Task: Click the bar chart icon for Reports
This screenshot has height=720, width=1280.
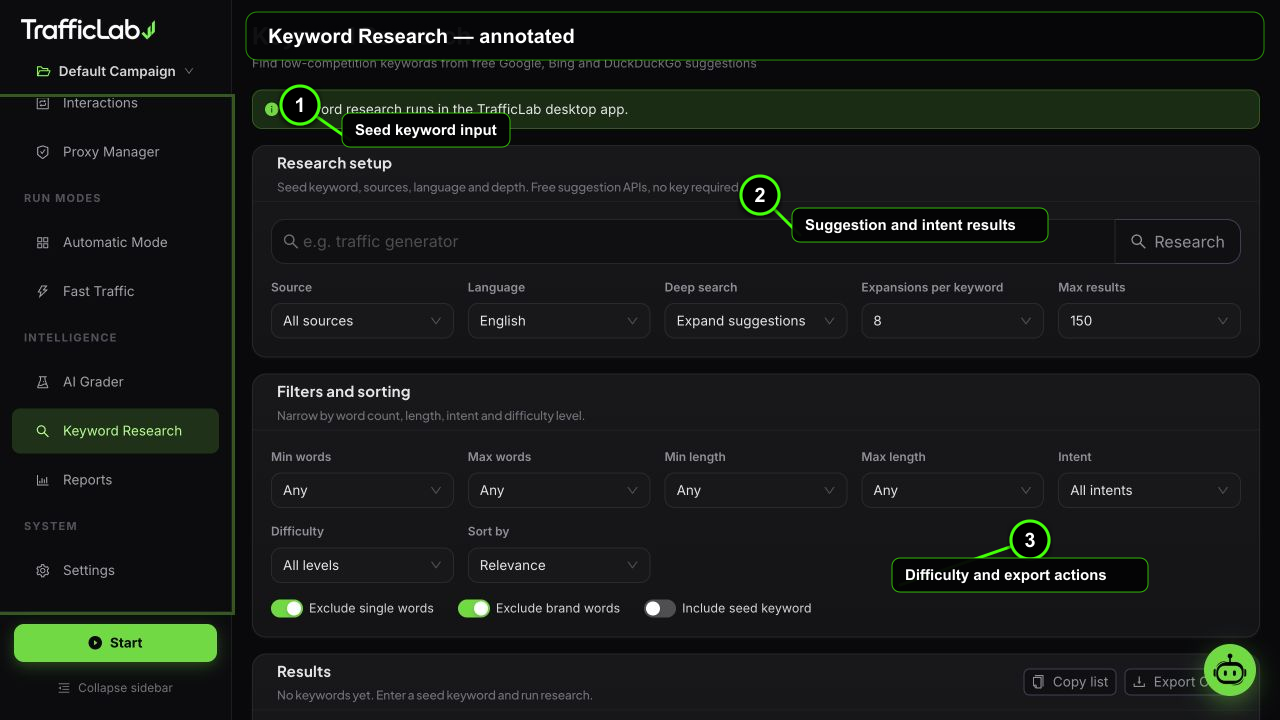Action: 43,480
